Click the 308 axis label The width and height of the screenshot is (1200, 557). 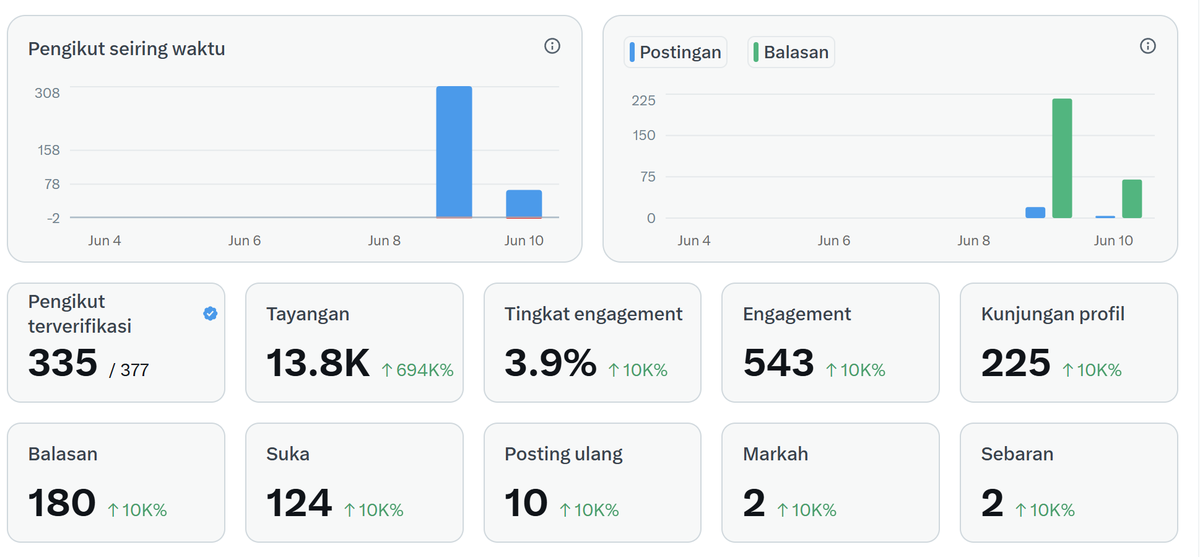click(48, 93)
